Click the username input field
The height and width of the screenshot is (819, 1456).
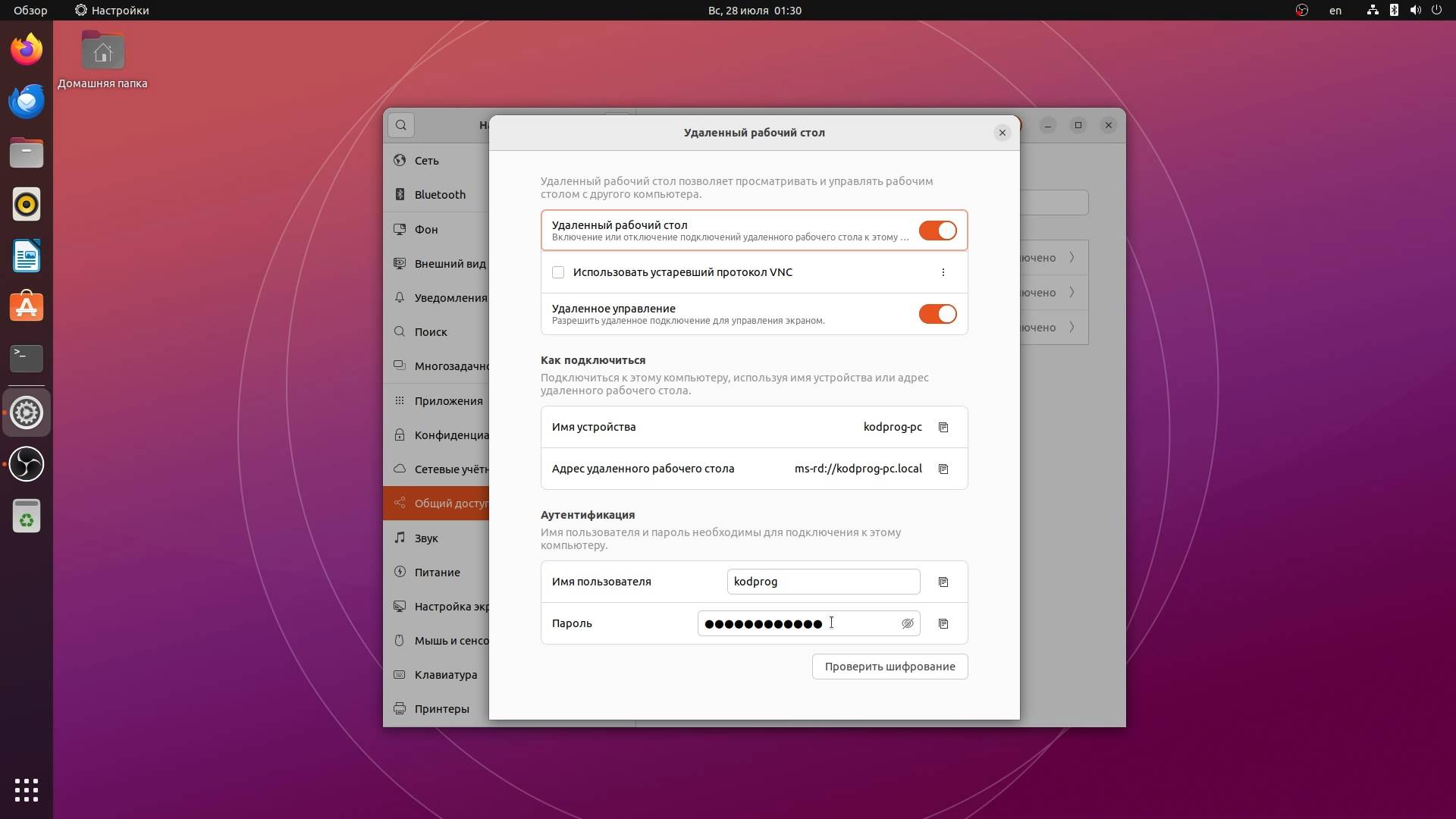[x=822, y=581]
